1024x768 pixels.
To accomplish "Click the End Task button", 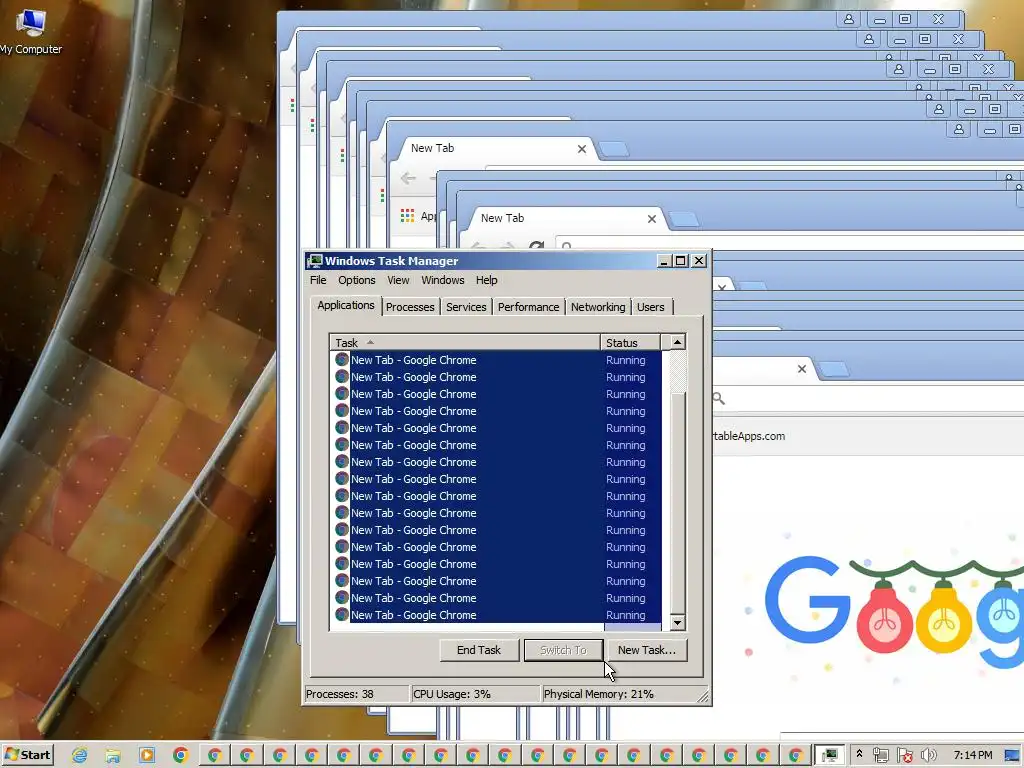I will [x=479, y=650].
